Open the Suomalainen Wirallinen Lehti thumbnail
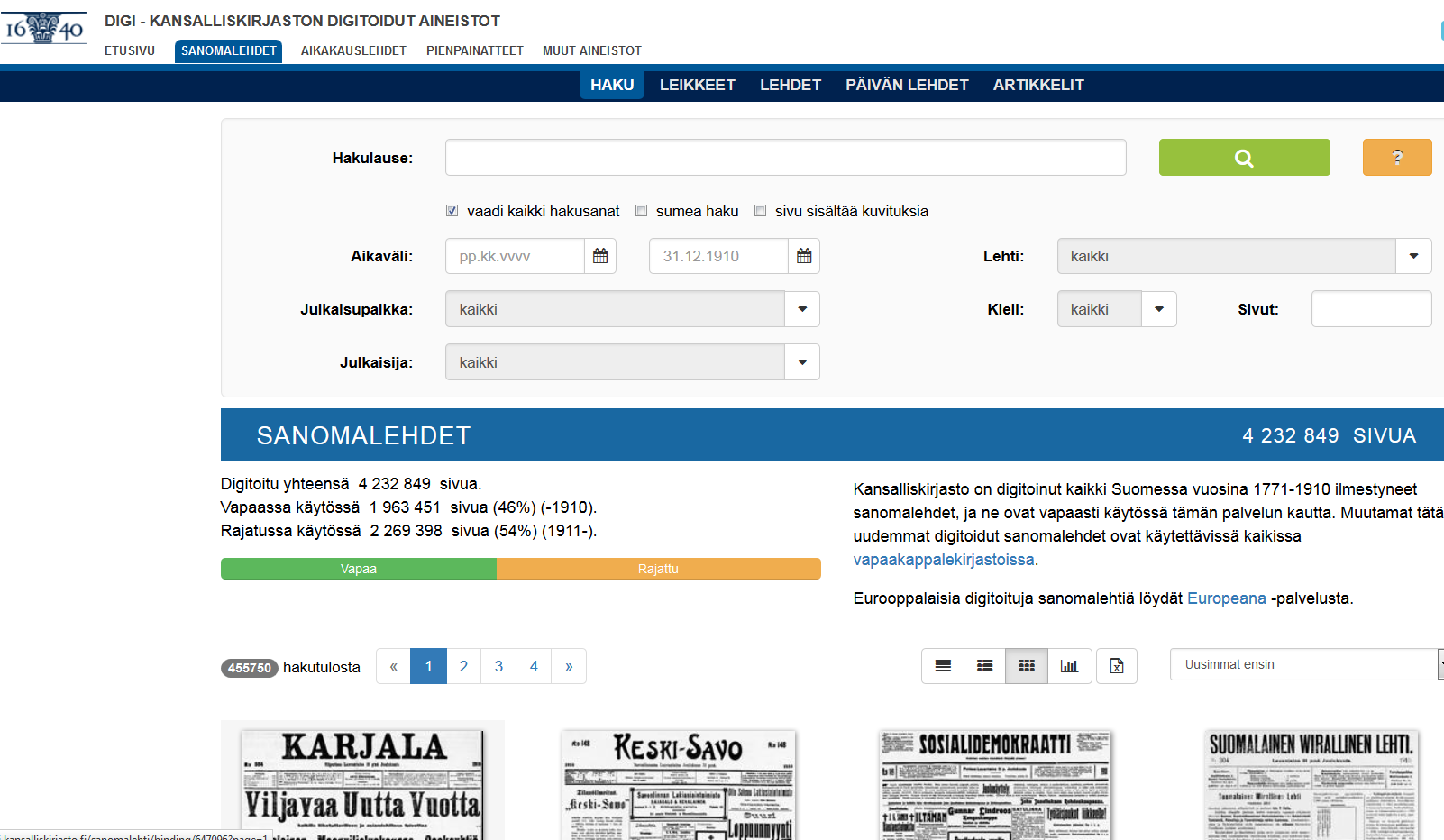The width and height of the screenshot is (1444, 840). [x=1311, y=784]
